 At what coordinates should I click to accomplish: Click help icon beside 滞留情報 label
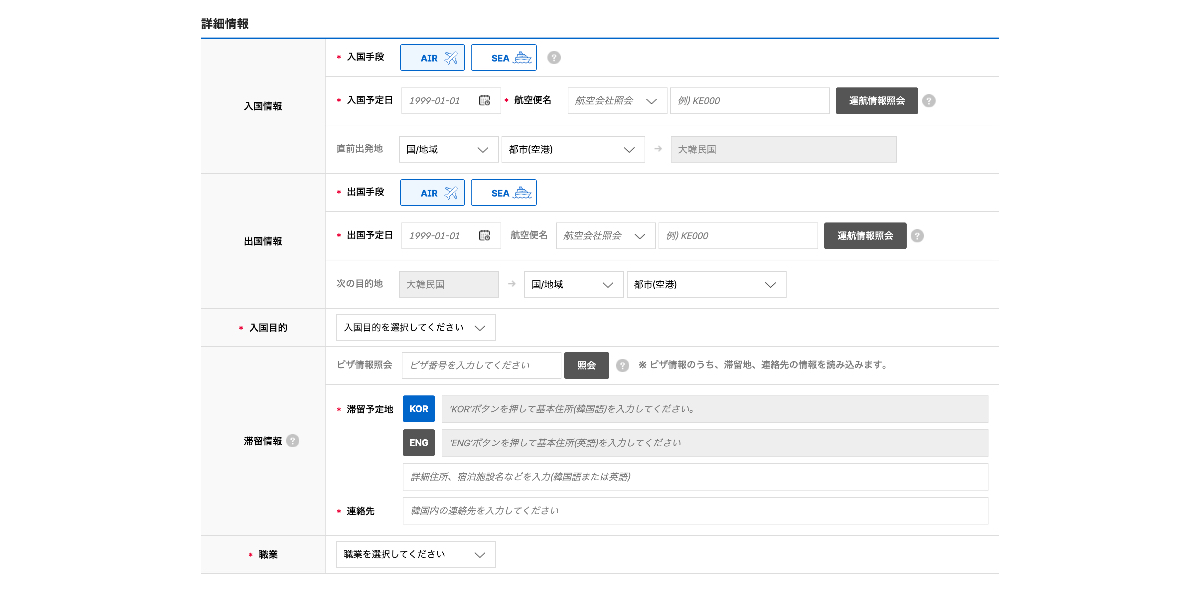[x=293, y=441]
